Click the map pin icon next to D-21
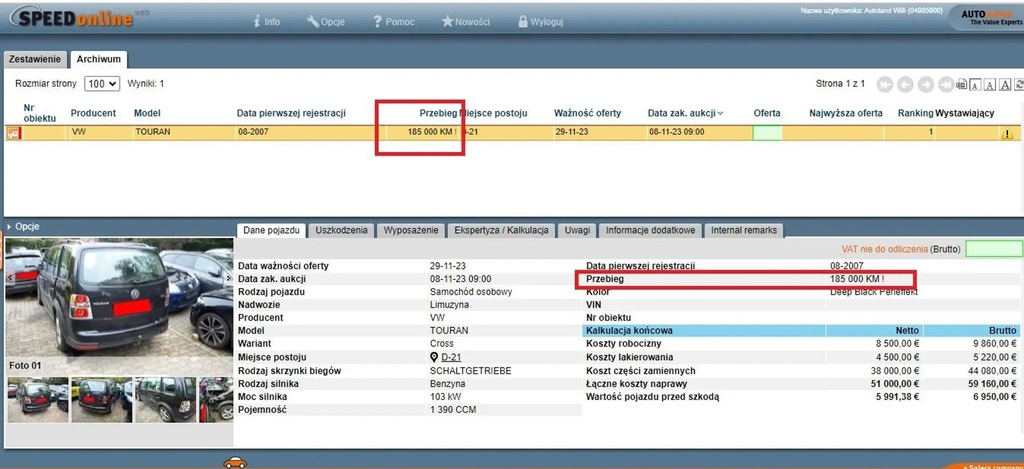Viewport: 1024px width, 469px height. [434, 357]
